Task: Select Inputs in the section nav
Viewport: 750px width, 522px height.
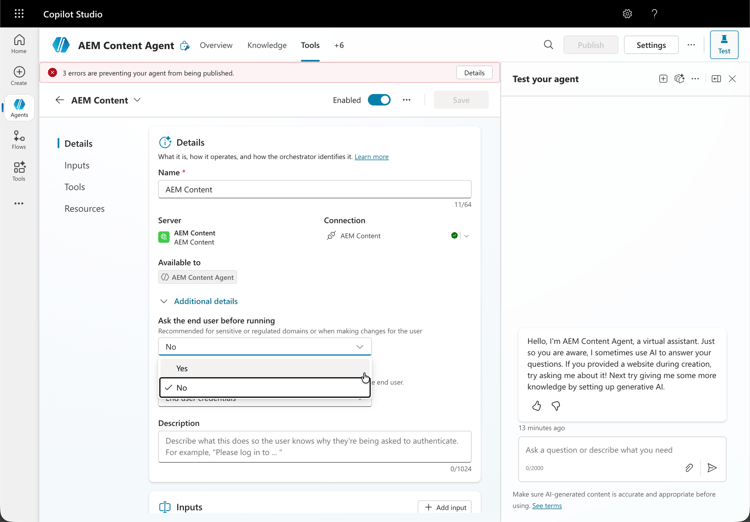Action: click(77, 165)
